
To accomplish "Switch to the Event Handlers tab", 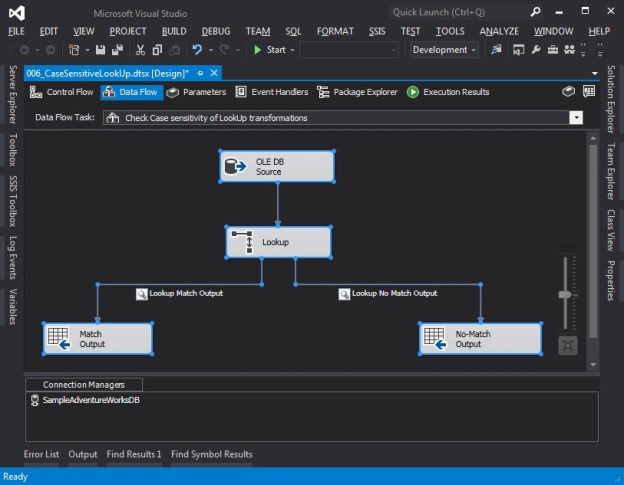I will click(272, 92).
